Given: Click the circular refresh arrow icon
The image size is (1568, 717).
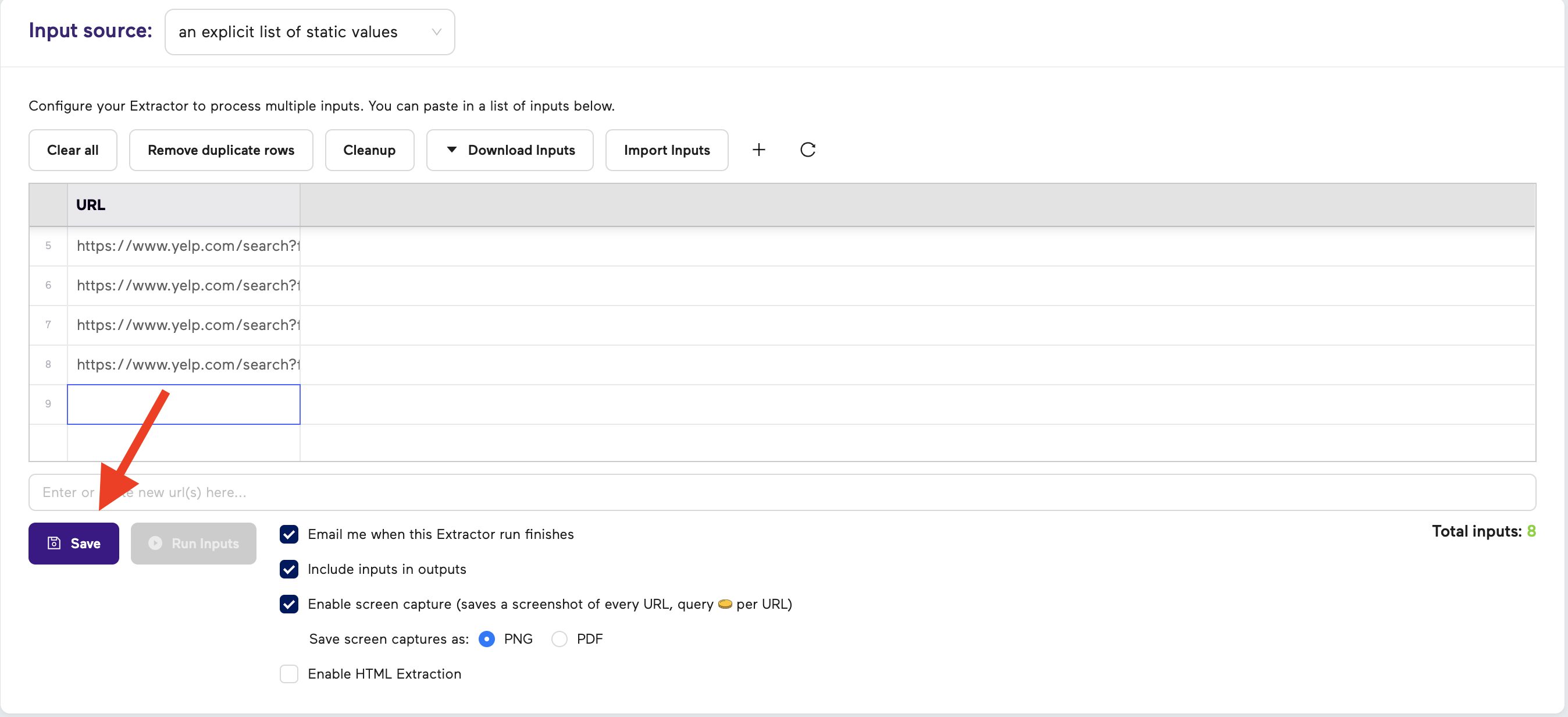Looking at the screenshot, I should (x=807, y=150).
